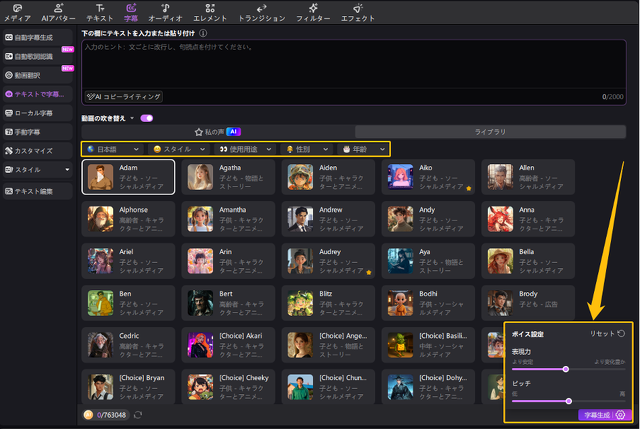Select the Aiden voice card

(328, 177)
